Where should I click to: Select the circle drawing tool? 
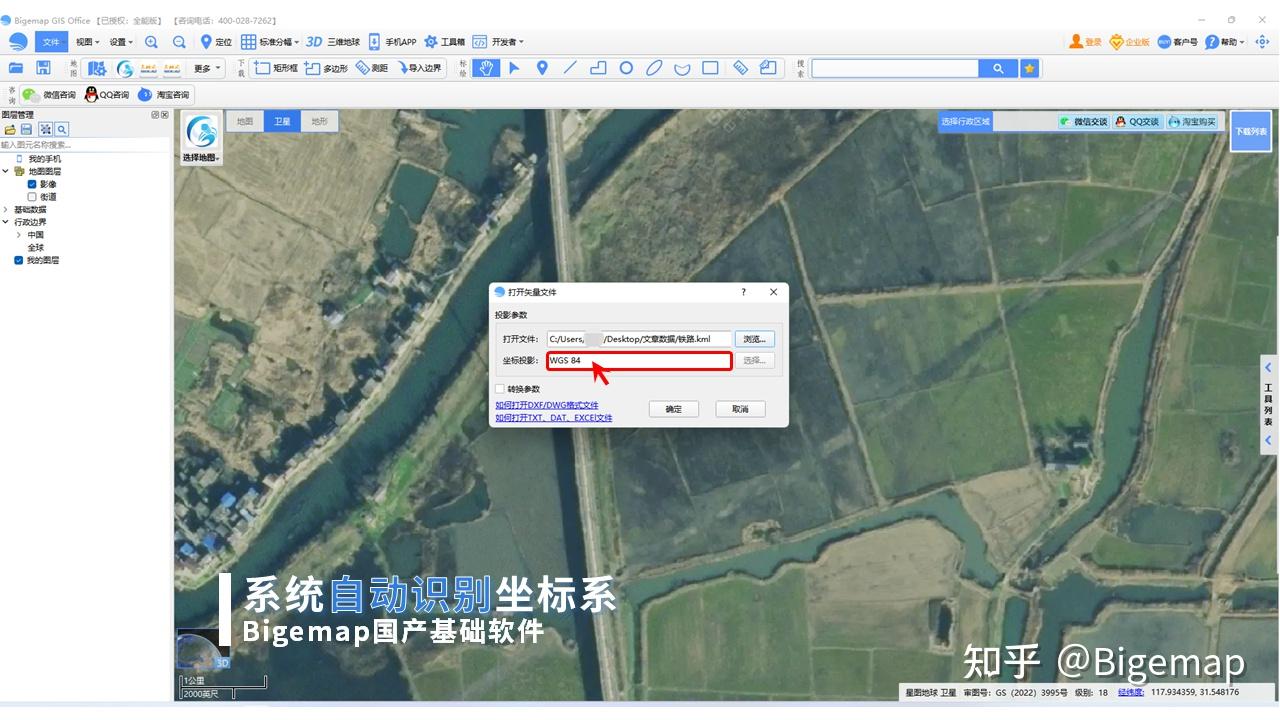(627, 68)
